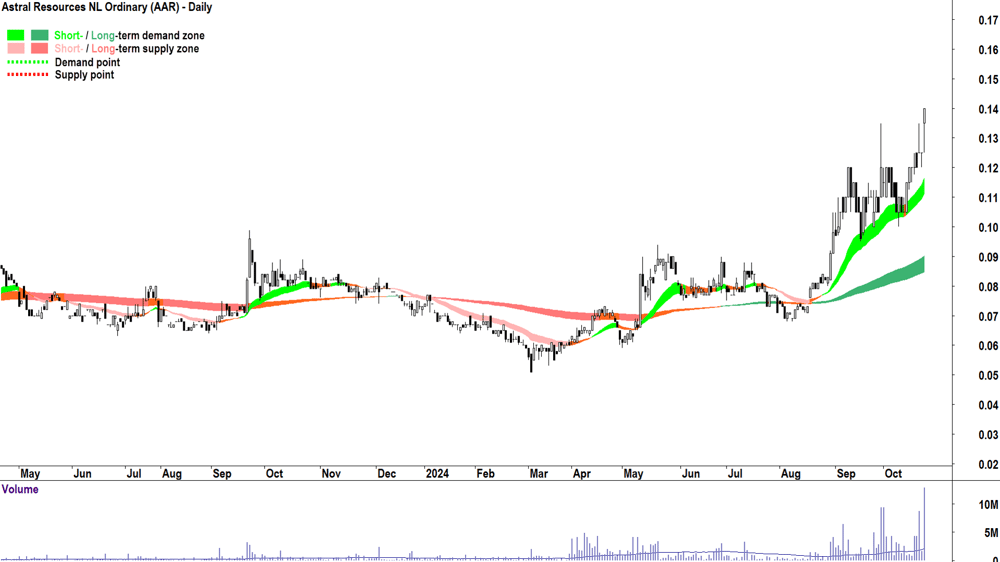Screen dimensions: 1000x562
Task: Pick the red long-term supply zone swatch
Action: point(40,48)
